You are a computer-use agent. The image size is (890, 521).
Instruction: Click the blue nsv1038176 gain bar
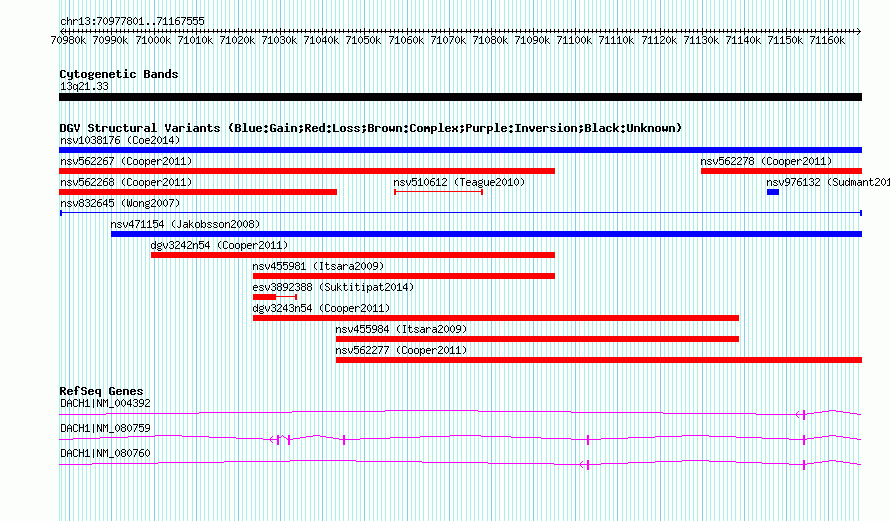coord(460,150)
